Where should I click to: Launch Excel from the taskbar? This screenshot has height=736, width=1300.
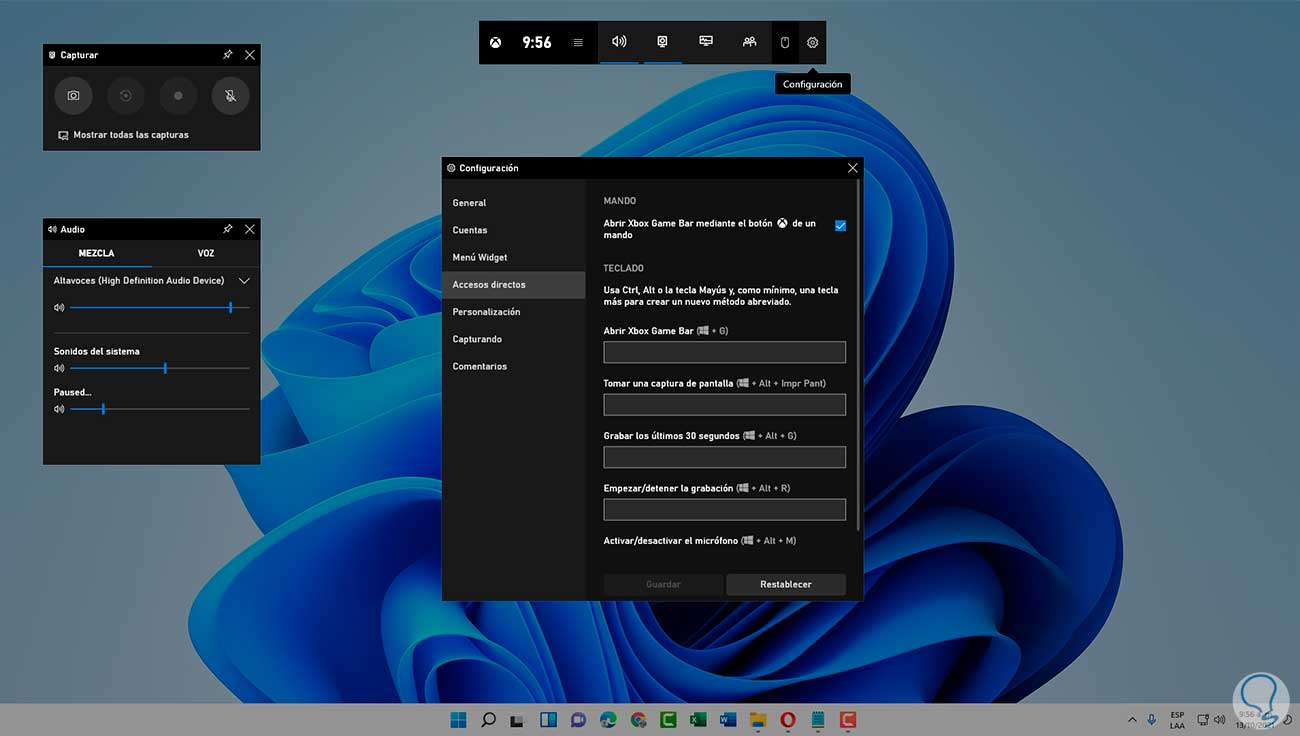698,720
